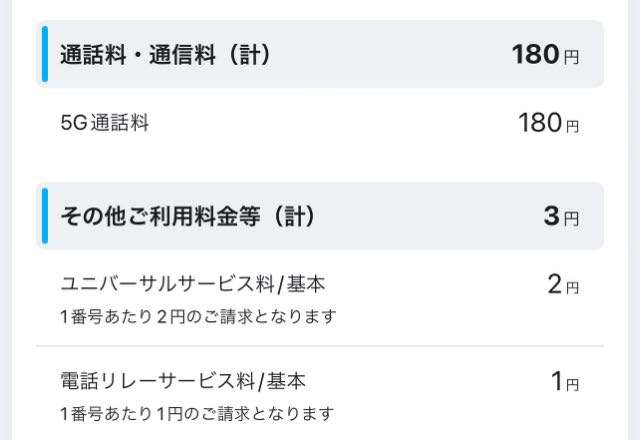Select the note 1番号あたり2円のご請求となります
640x440 pixels.
[198, 316]
